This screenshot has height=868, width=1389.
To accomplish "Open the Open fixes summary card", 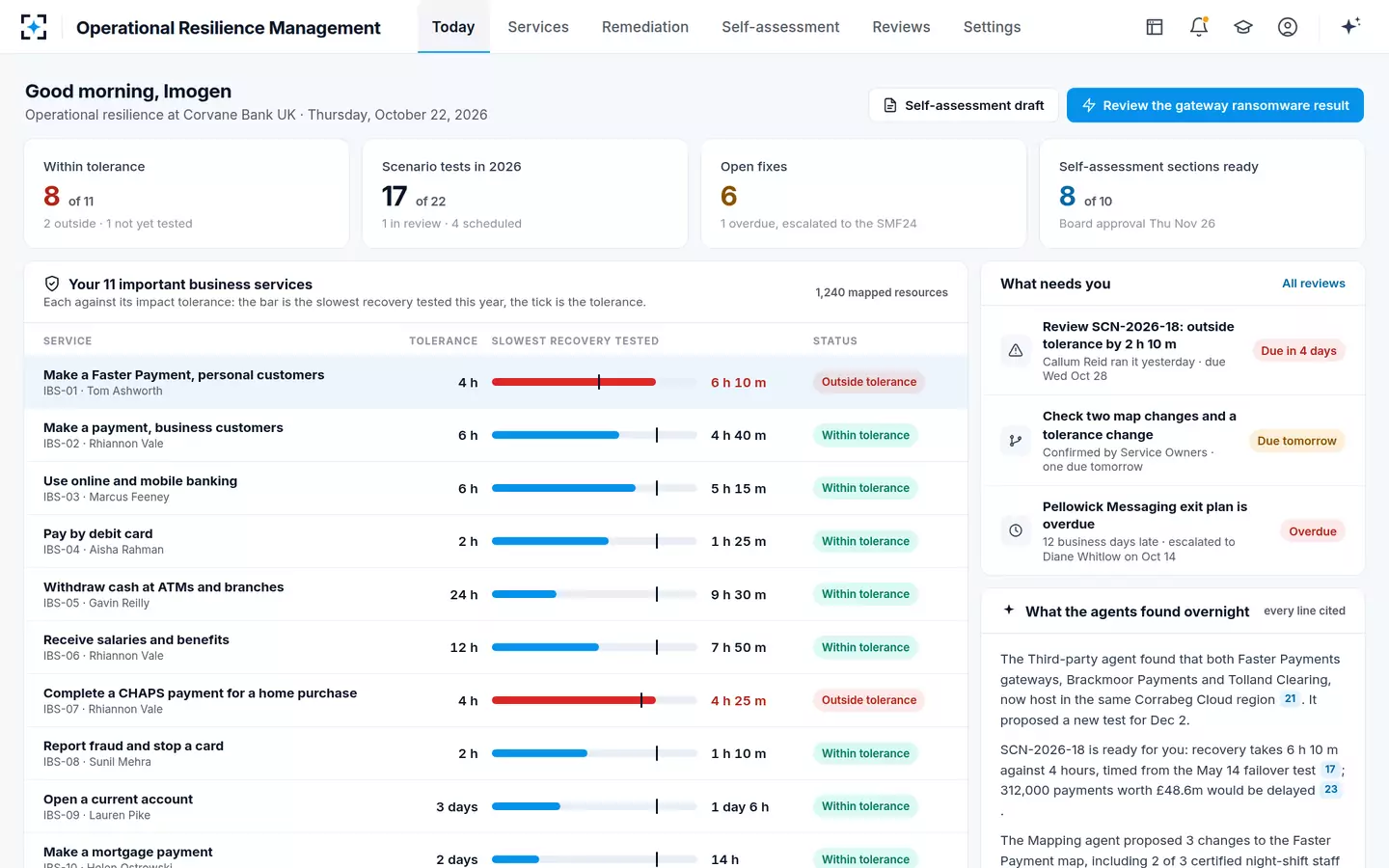I will [863, 194].
